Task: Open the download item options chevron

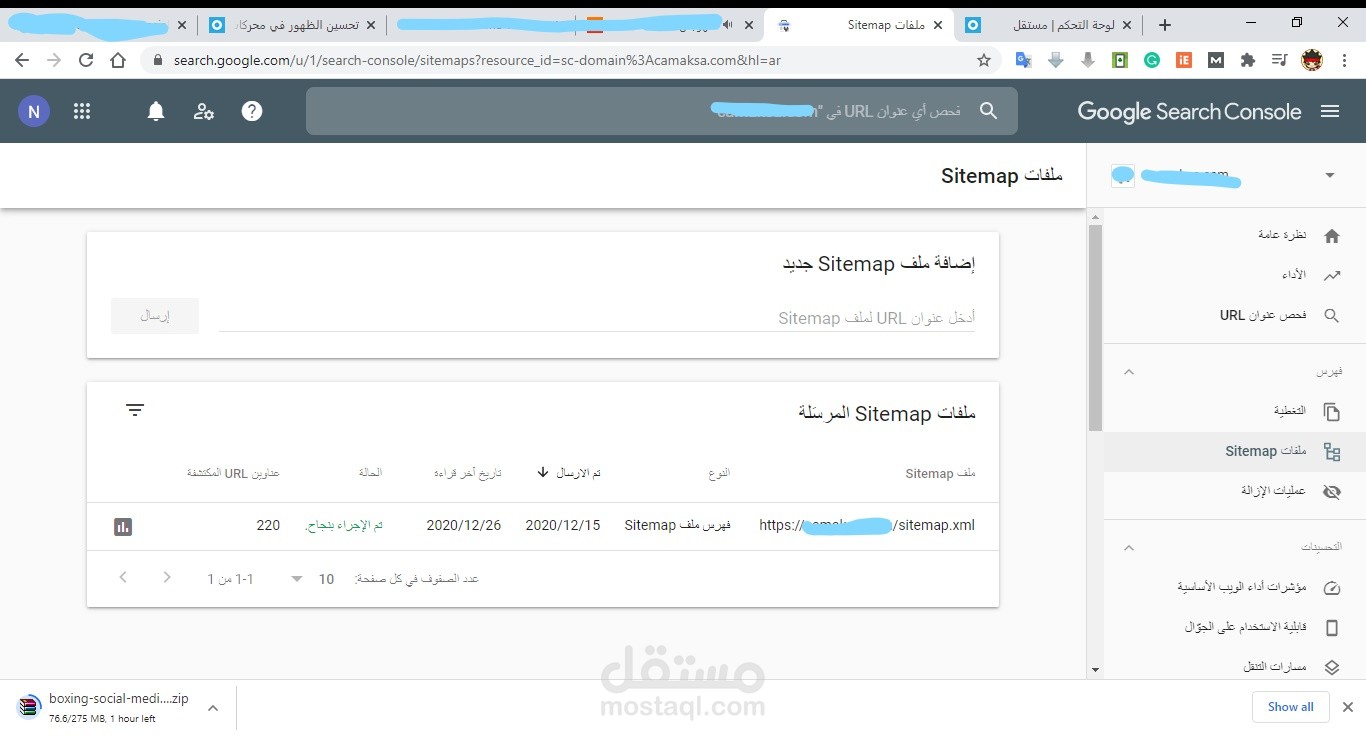Action: [213, 708]
